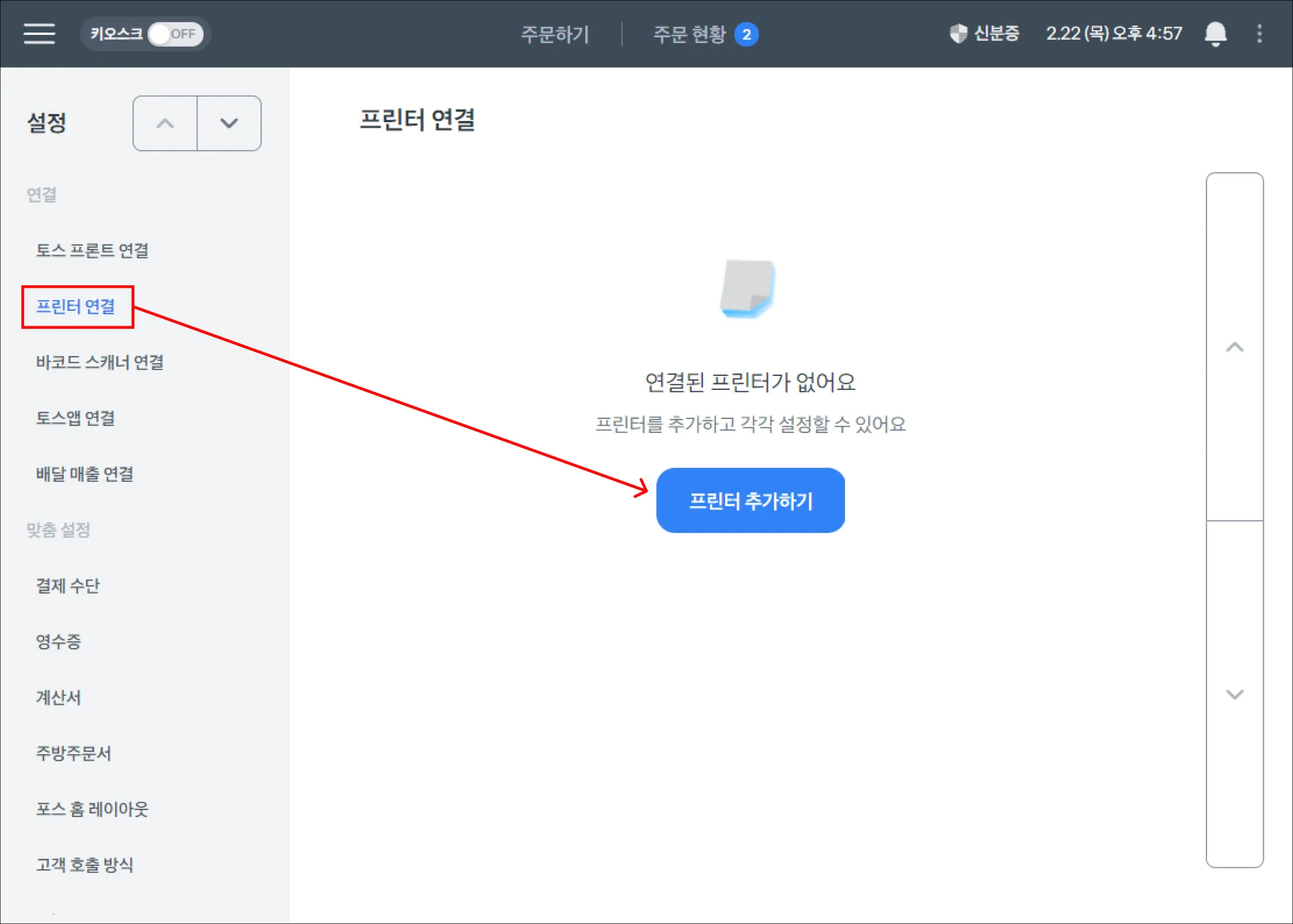Go to 결제 수단 settings

click(68, 586)
